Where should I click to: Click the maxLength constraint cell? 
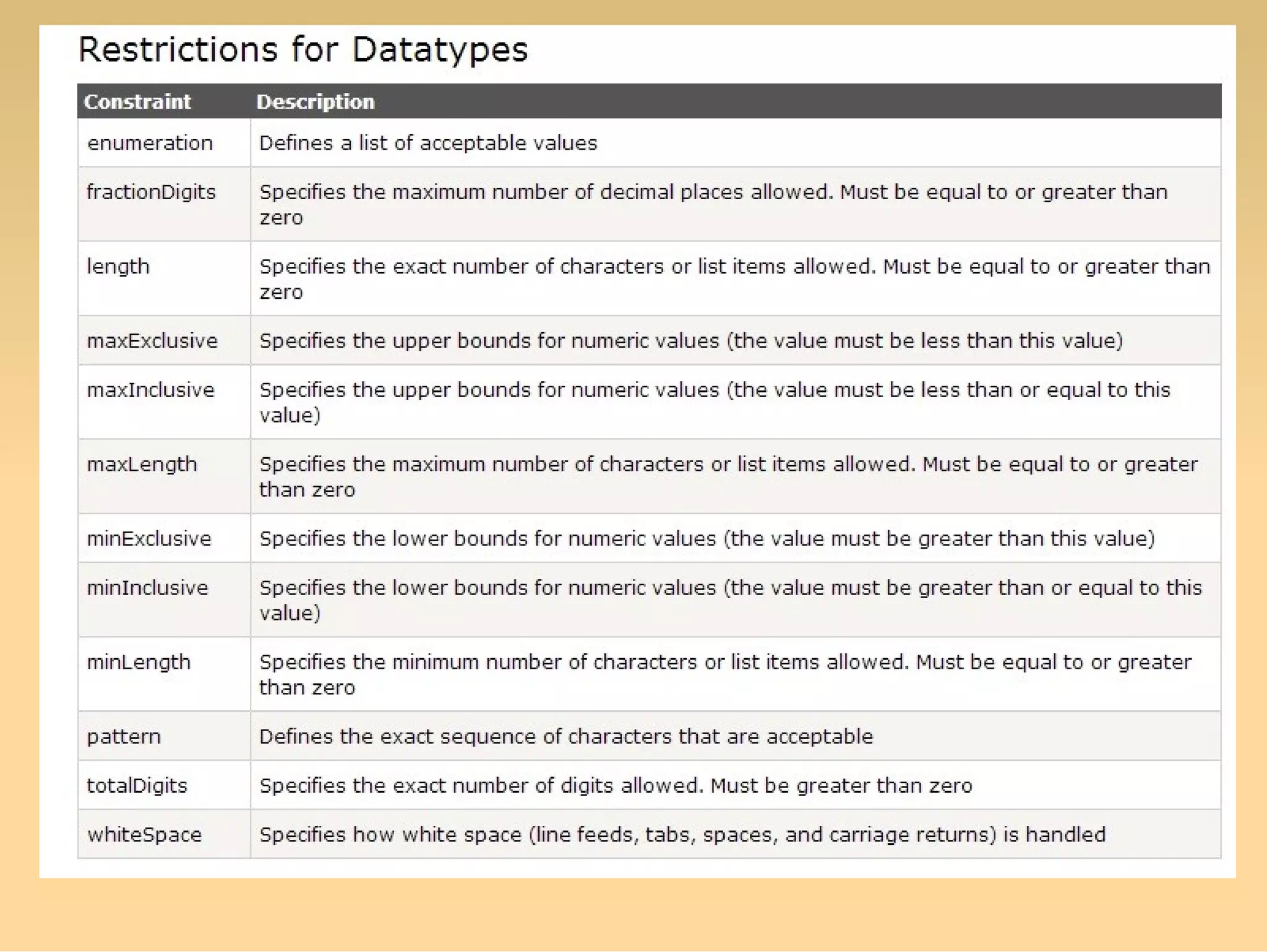142,465
